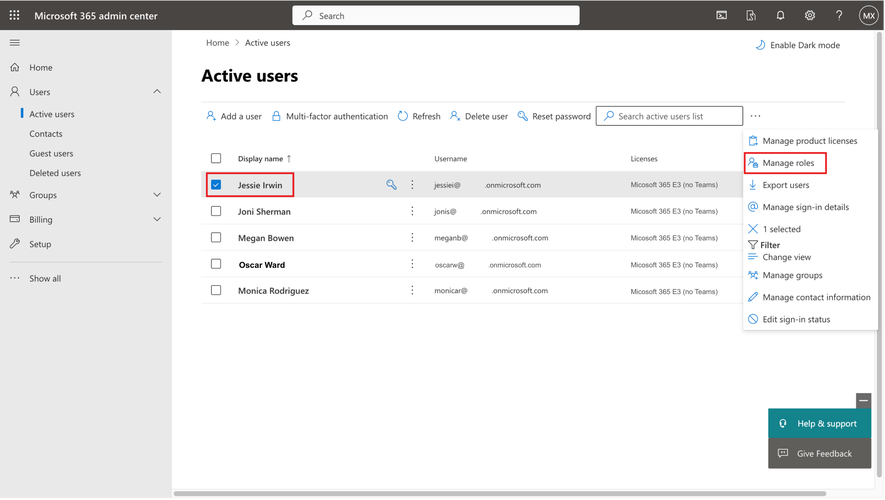Uncheck the Jessie Irwin checkbox
The height and width of the screenshot is (500, 885).
pos(216,185)
